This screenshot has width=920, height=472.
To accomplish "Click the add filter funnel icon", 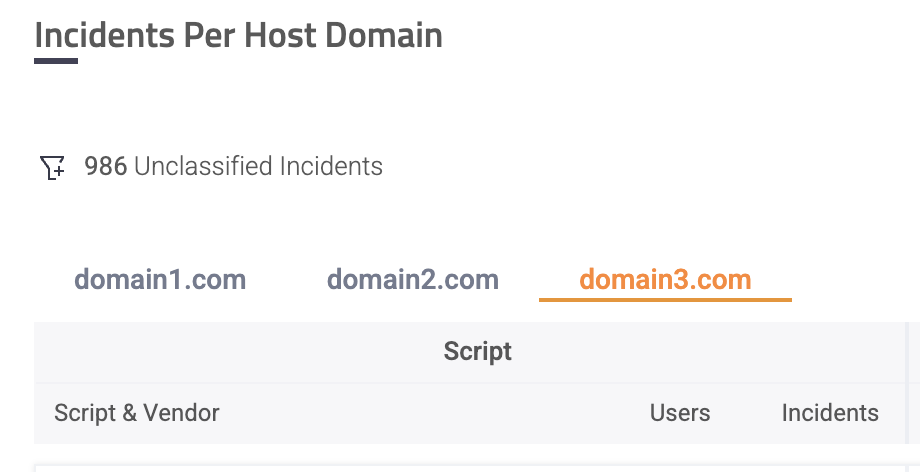I will pos(52,167).
